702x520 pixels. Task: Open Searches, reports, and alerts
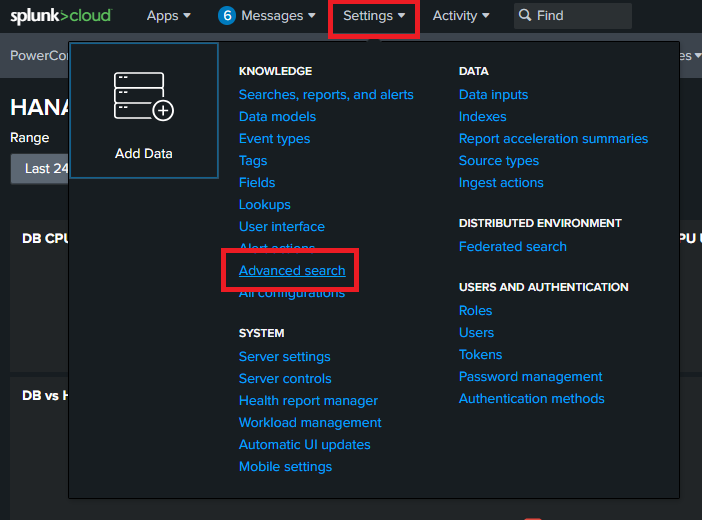click(x=326, y=95)
